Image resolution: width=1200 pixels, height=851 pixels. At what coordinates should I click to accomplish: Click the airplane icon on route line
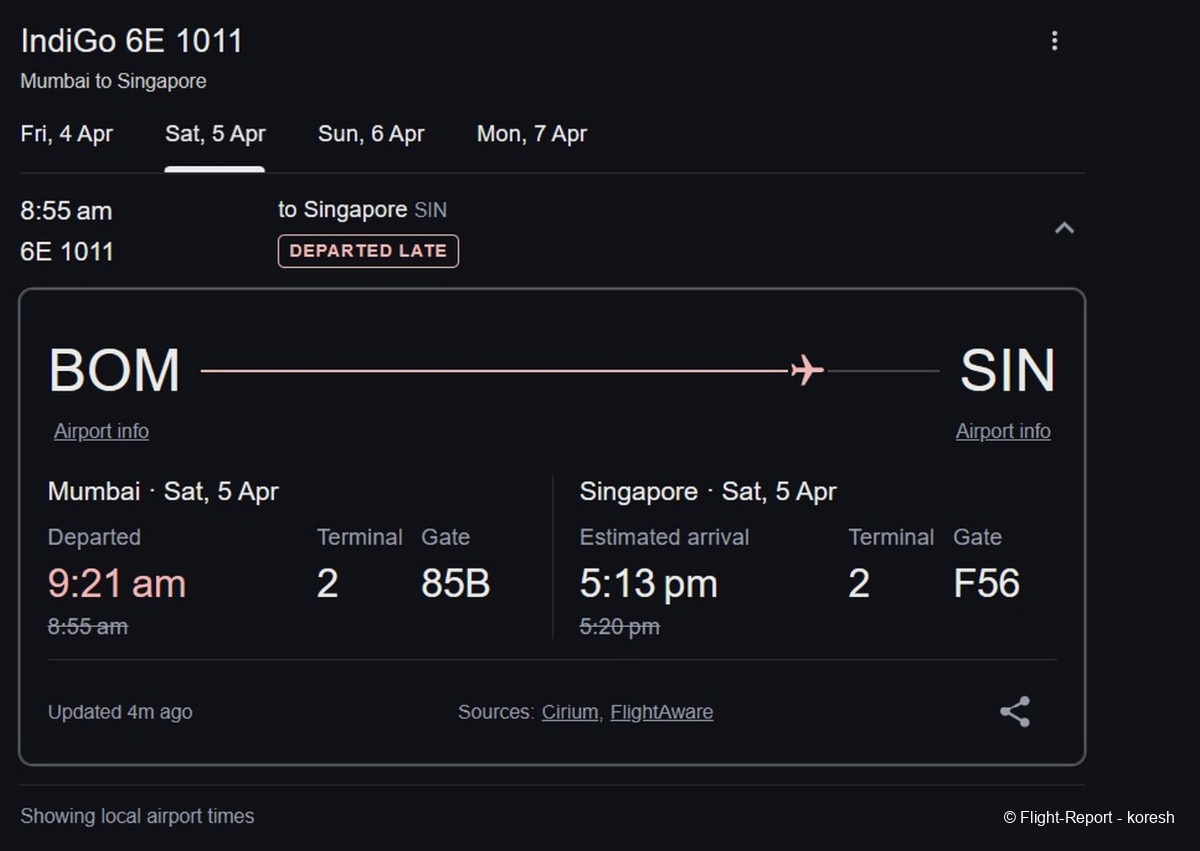click(806, 370)
